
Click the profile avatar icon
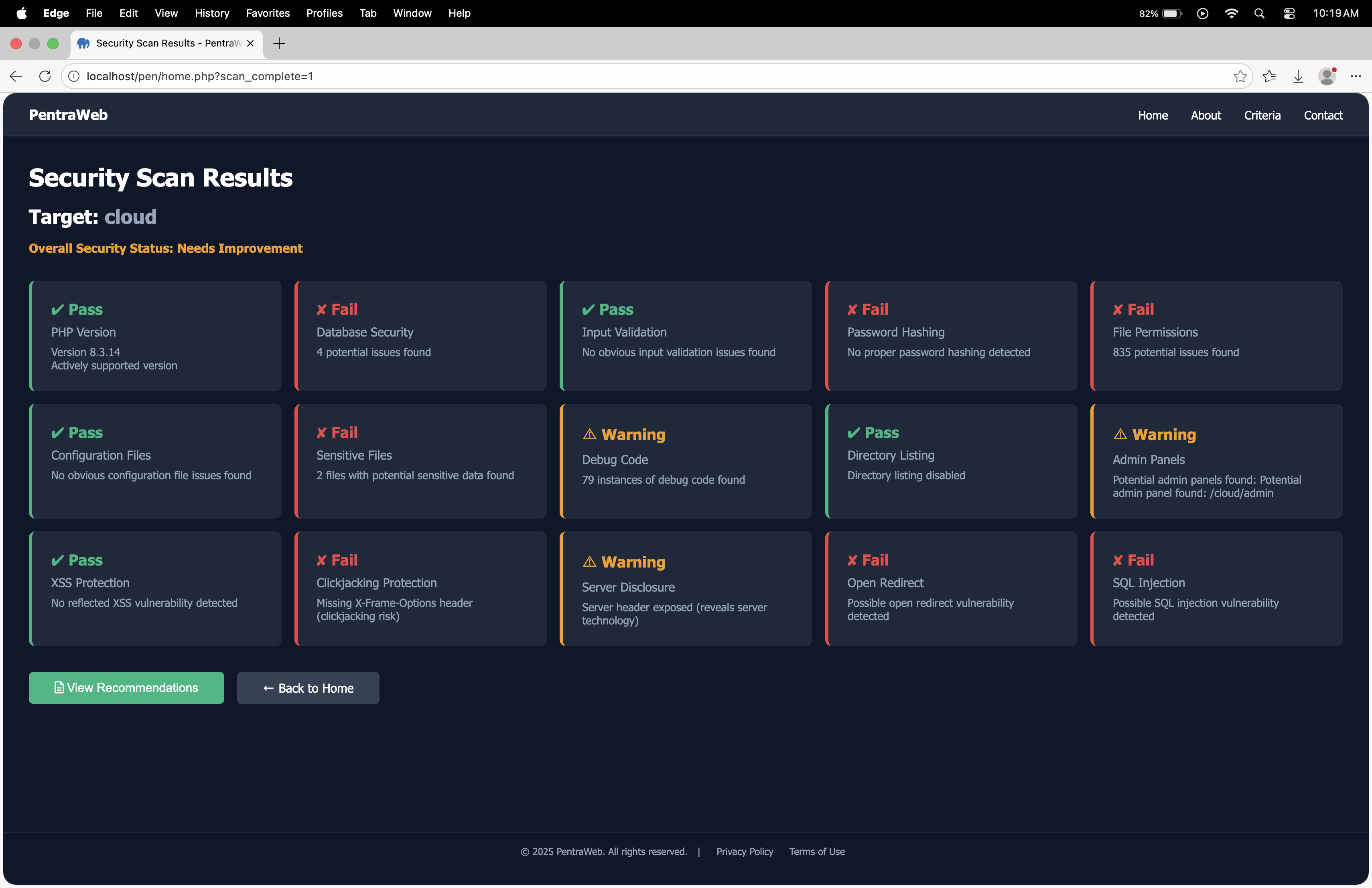[x=1327, y=76]
